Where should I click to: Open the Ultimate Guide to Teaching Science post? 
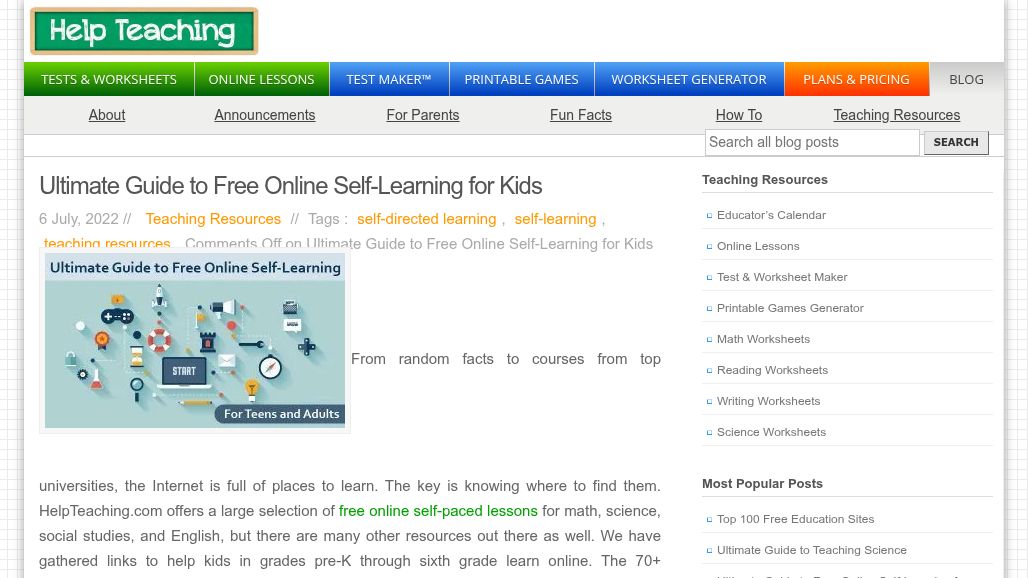(811, 550)
